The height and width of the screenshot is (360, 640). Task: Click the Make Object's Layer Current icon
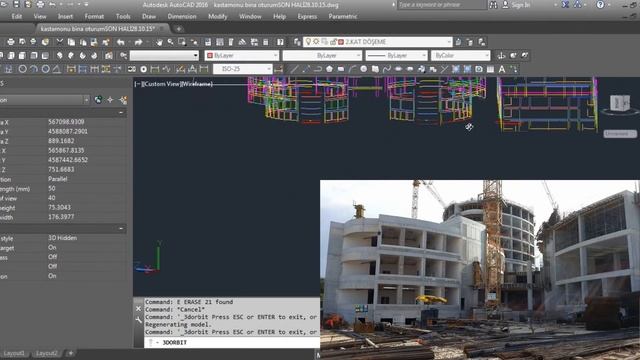tap(458, 42)
